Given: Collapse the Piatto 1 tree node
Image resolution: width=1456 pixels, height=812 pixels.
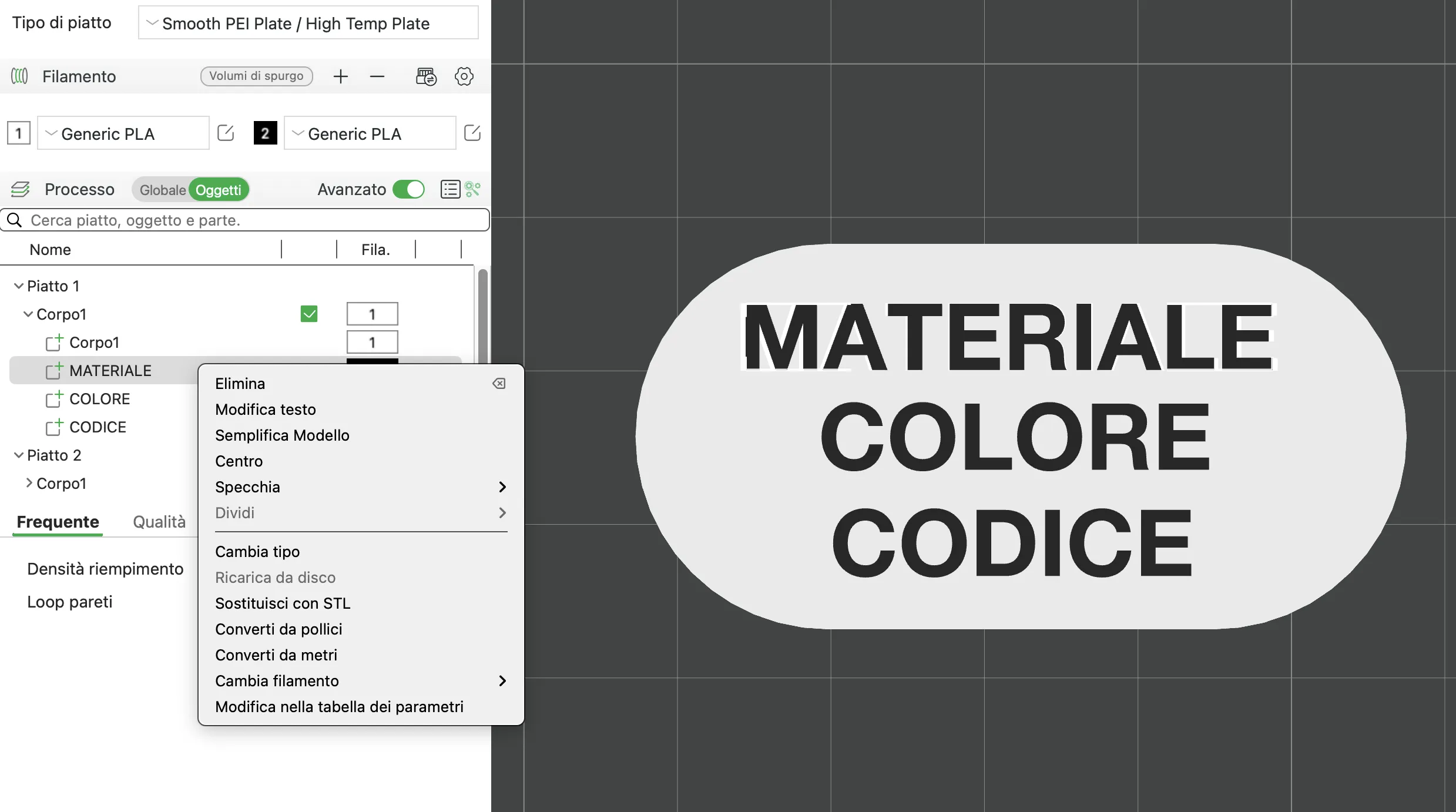Looking at the screenshot, I should (19, 286).
